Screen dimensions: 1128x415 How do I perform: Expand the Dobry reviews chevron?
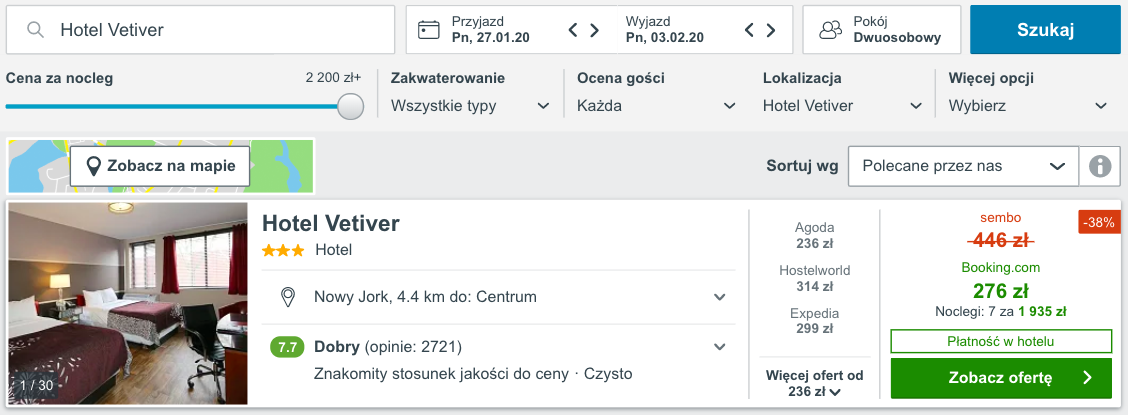pos(719,347)
